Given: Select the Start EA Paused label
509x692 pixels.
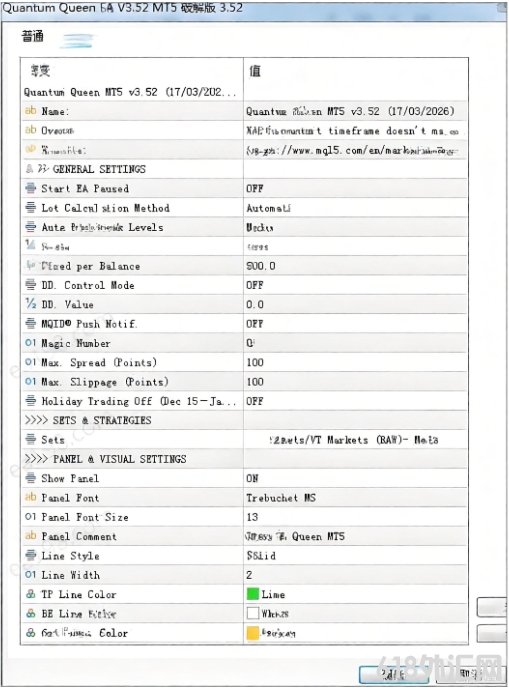Looking at the screenshot, I should [x=85, y=188].
